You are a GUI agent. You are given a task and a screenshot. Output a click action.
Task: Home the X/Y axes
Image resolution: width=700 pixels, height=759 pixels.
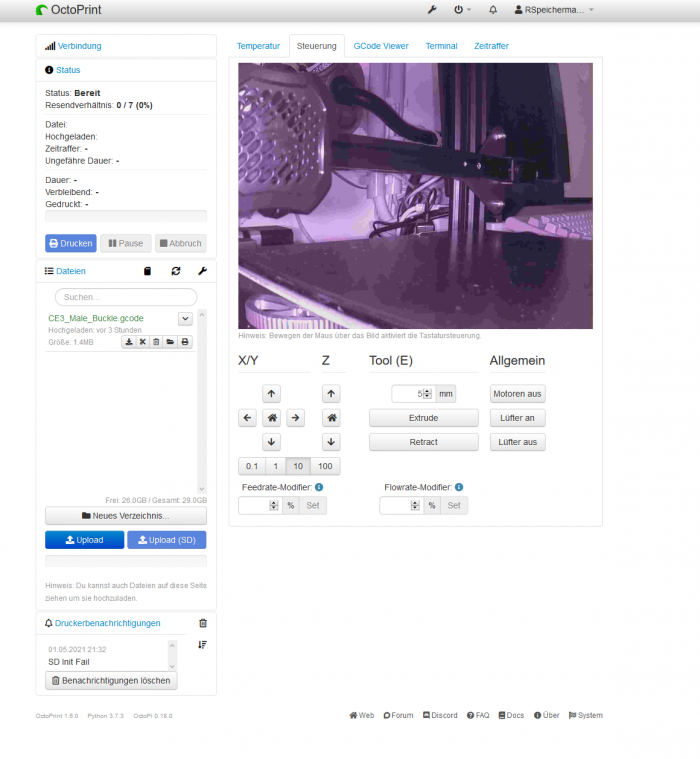click(x=271, y=418)
